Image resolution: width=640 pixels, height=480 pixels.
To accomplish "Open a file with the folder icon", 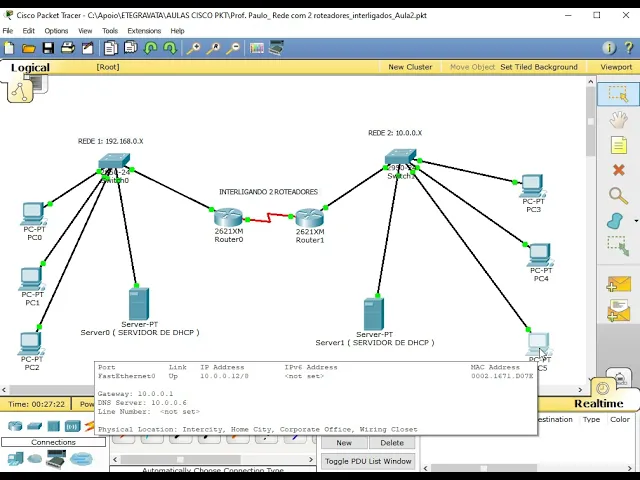I will click(x=29, y=49).
